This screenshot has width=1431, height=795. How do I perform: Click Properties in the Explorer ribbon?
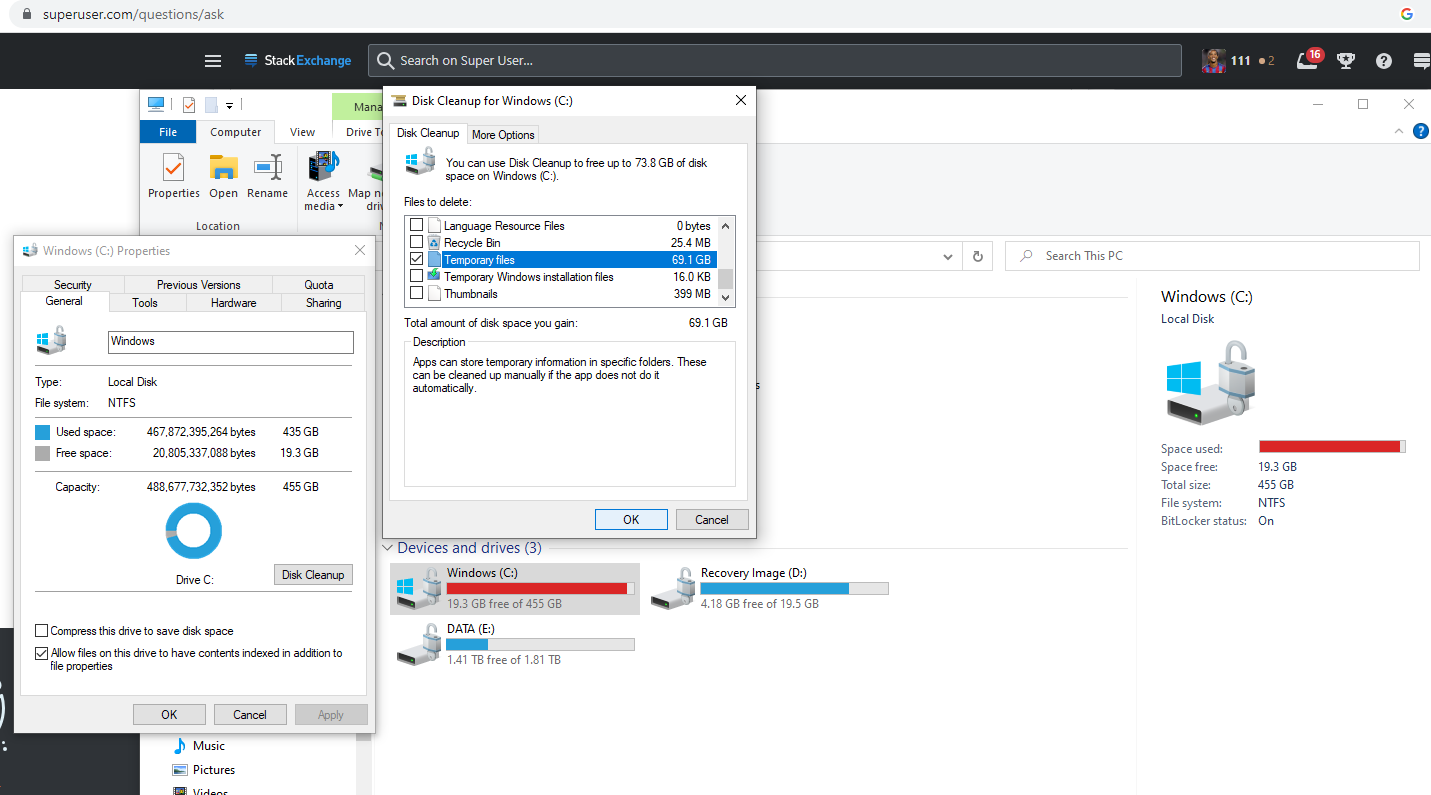coord(174,176)
